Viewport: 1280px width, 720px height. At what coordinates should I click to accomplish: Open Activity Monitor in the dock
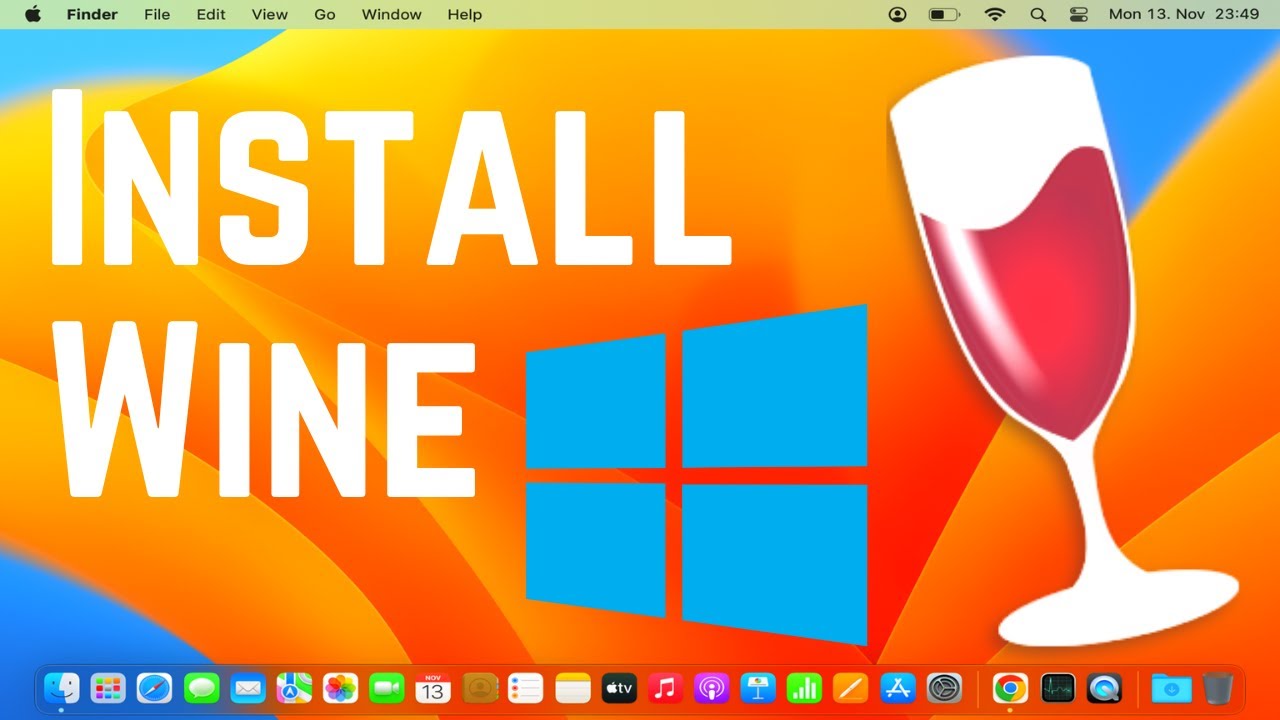(1057, 688)
